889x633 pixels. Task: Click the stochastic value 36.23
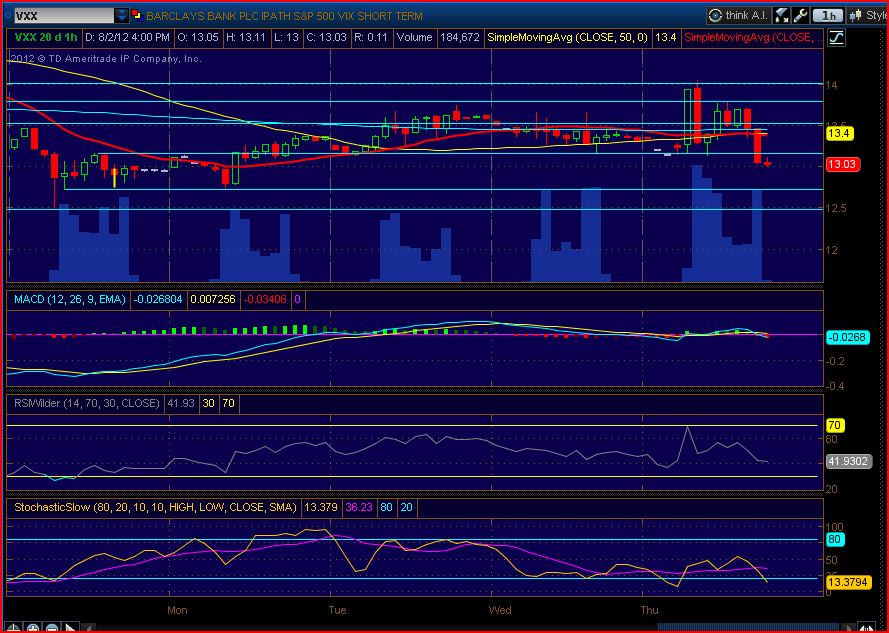coord(359,507)
